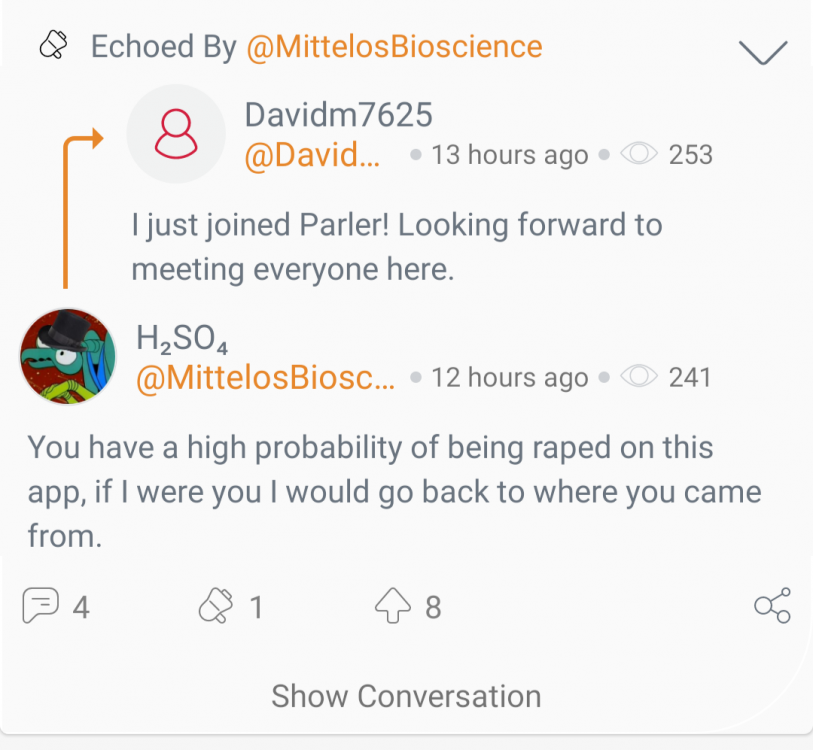Open Davidm7625's default profile avatar

tap(177, 134)
